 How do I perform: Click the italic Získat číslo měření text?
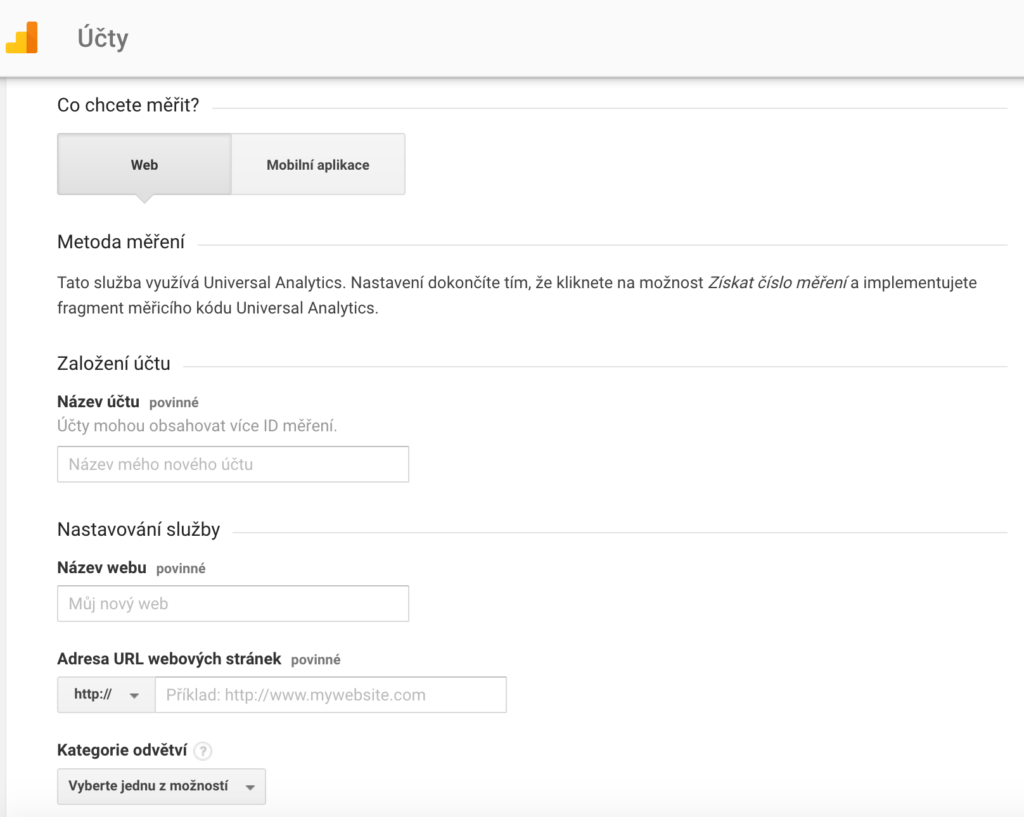(x=777, y=283)
